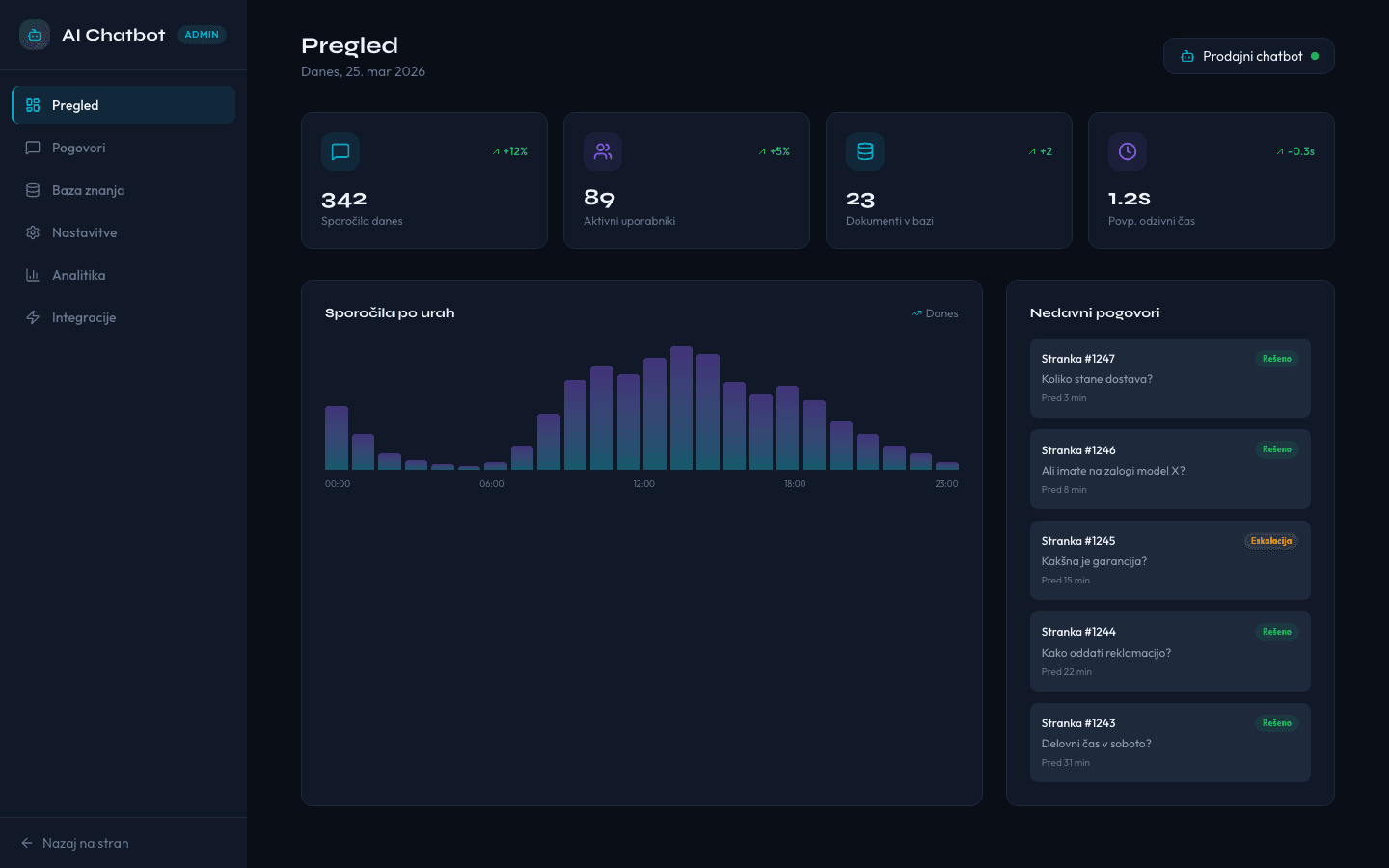Click the Nedavni pogovori heading
The height and width of the screenshot is (868, 1389).
[1095, 313]
